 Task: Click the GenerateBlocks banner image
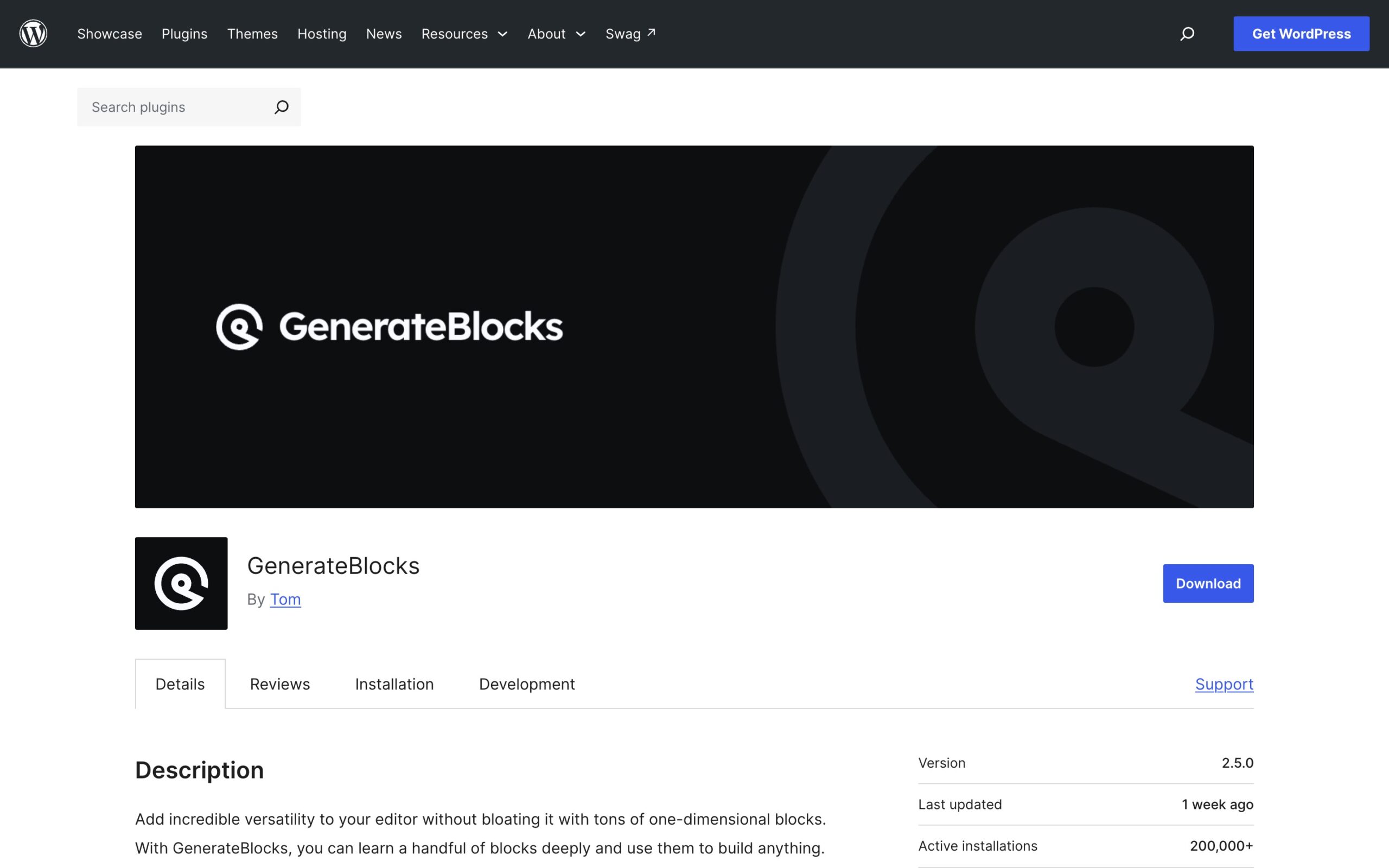point(694,327)
